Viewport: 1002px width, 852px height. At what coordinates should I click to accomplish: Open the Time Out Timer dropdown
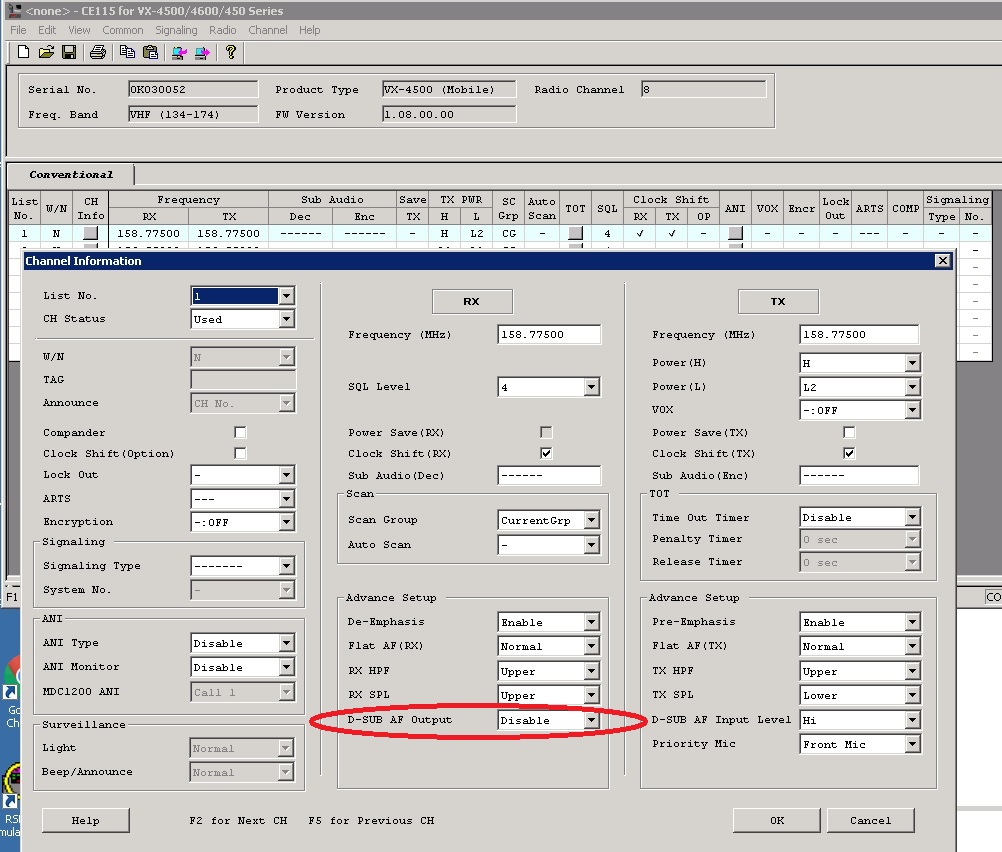click(913, 517)
